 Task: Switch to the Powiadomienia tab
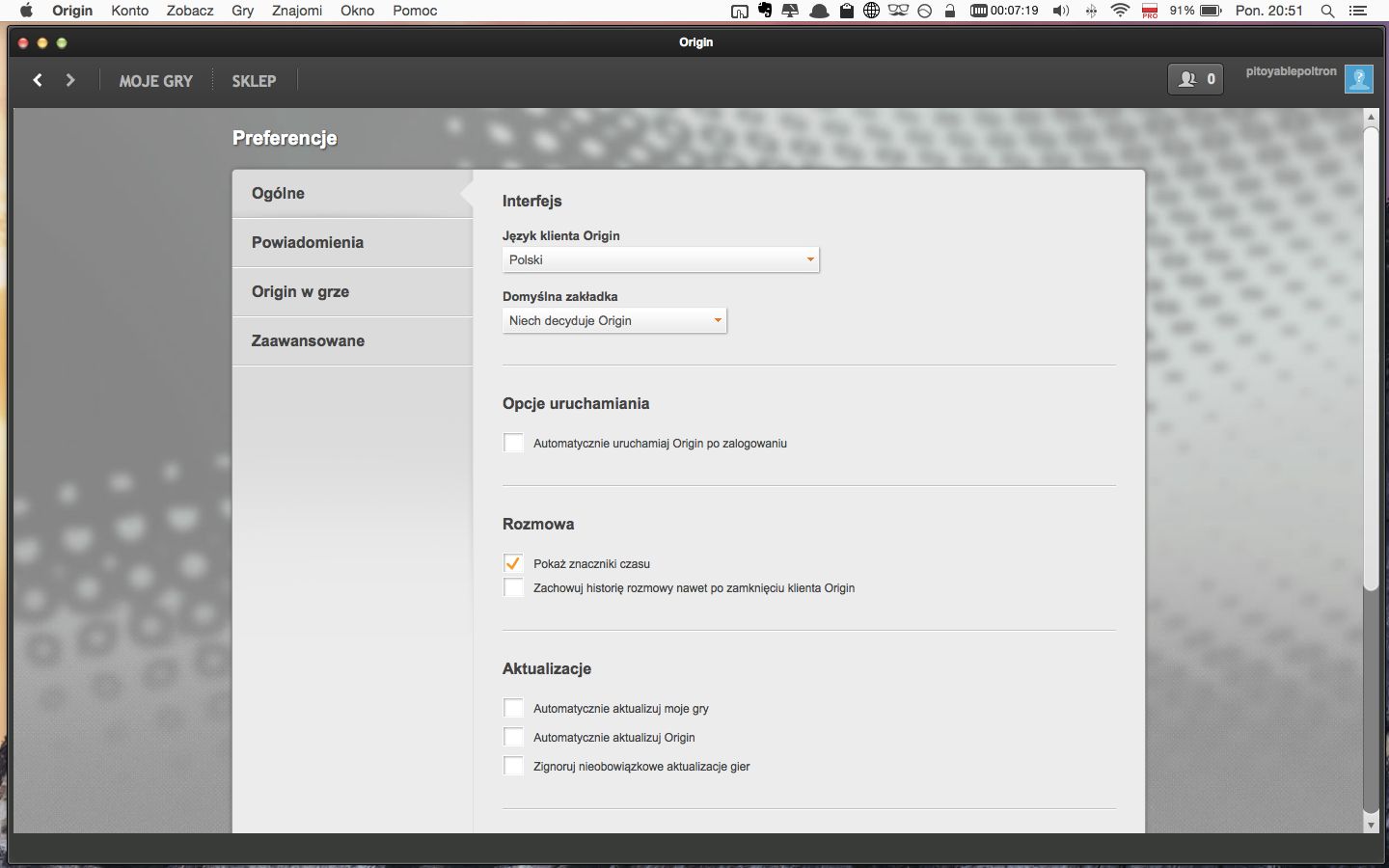click(352, 242)
